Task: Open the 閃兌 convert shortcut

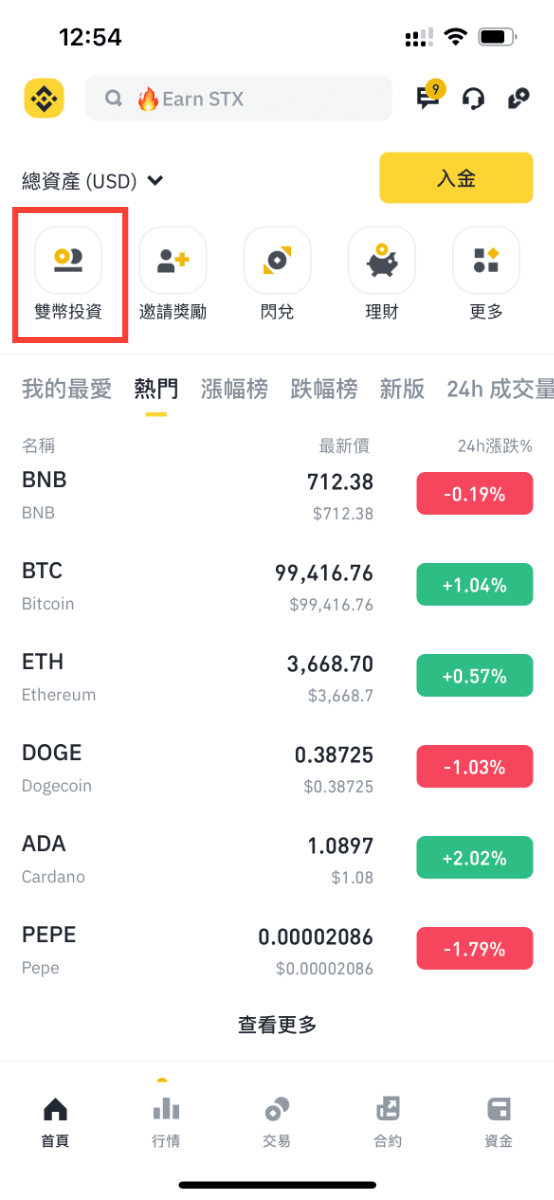Action: pyautogui.click(x=277, y=273)
